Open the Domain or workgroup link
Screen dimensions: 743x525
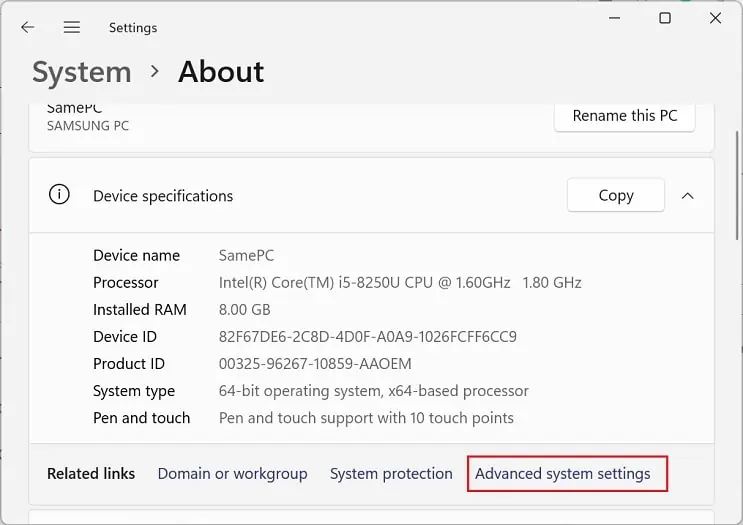(x=232, y=473)
